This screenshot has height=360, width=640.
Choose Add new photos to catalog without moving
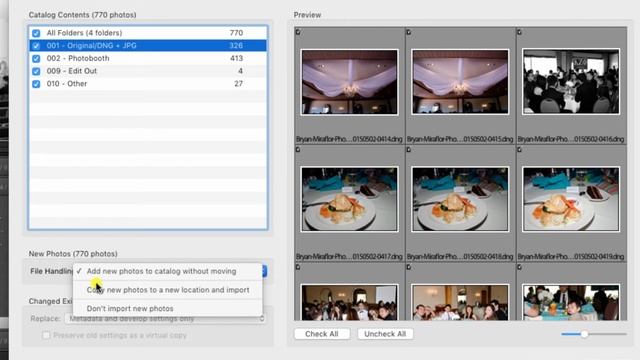coord(167,271)
